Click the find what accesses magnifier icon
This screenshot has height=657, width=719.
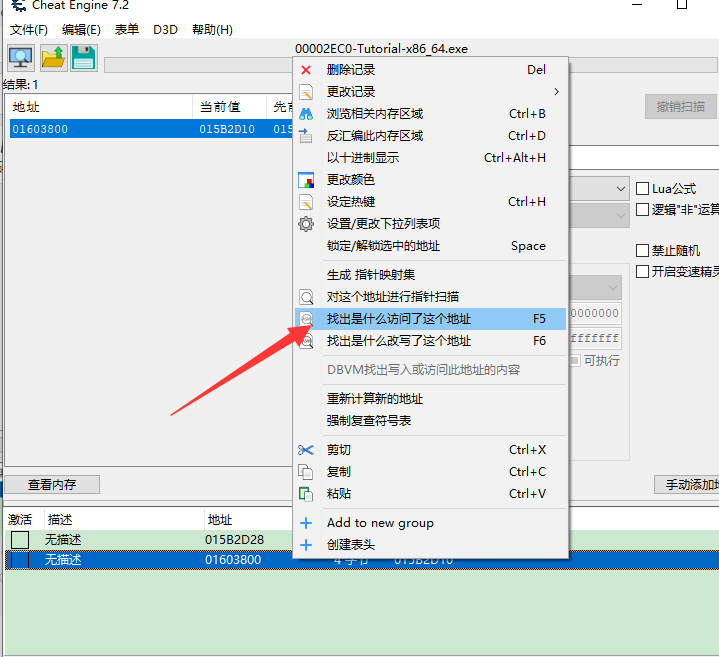click(x=306, y=319)
